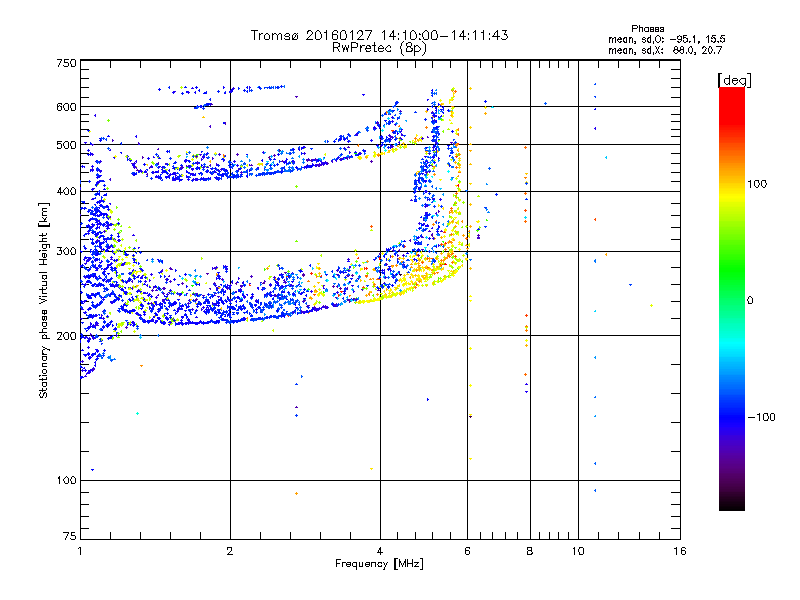Click the plot title 'Tromsø 20160127 14:10:00-14:11:43'
800x600 pixels.
click(x=379, y=35)
